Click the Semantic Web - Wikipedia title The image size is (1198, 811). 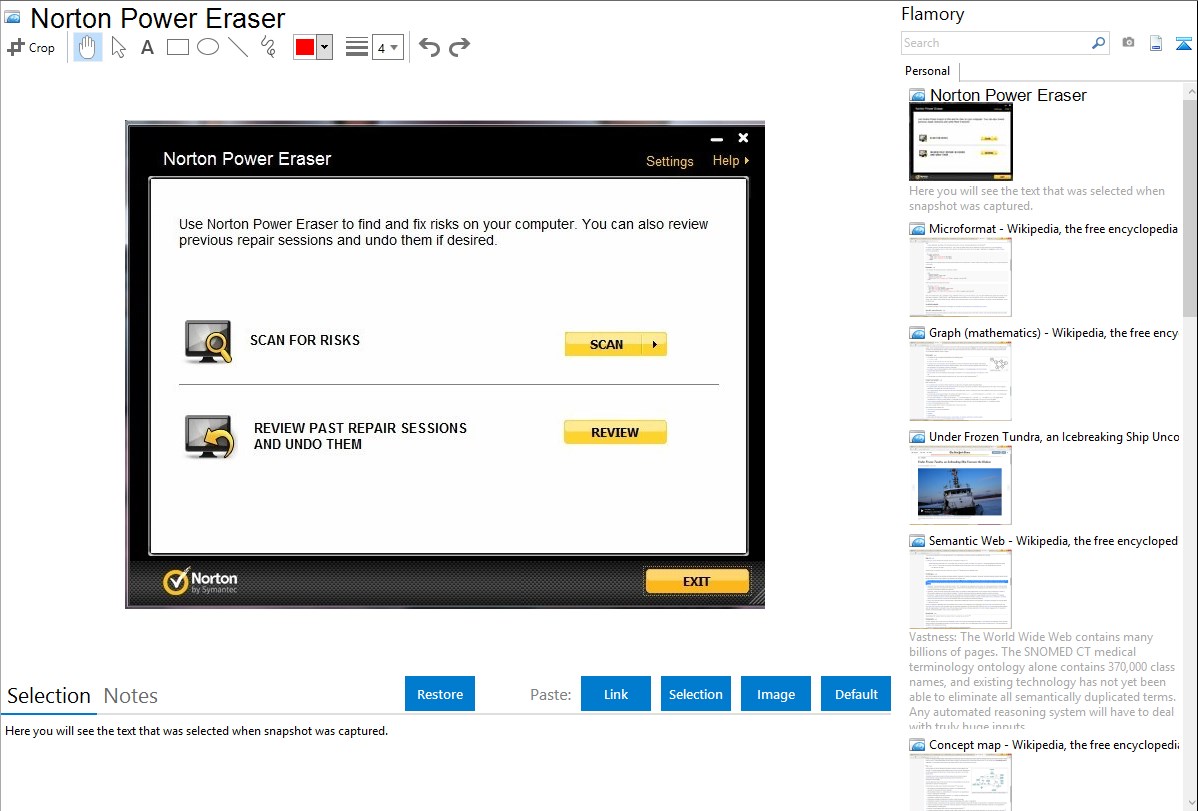tap(1054, 540)
